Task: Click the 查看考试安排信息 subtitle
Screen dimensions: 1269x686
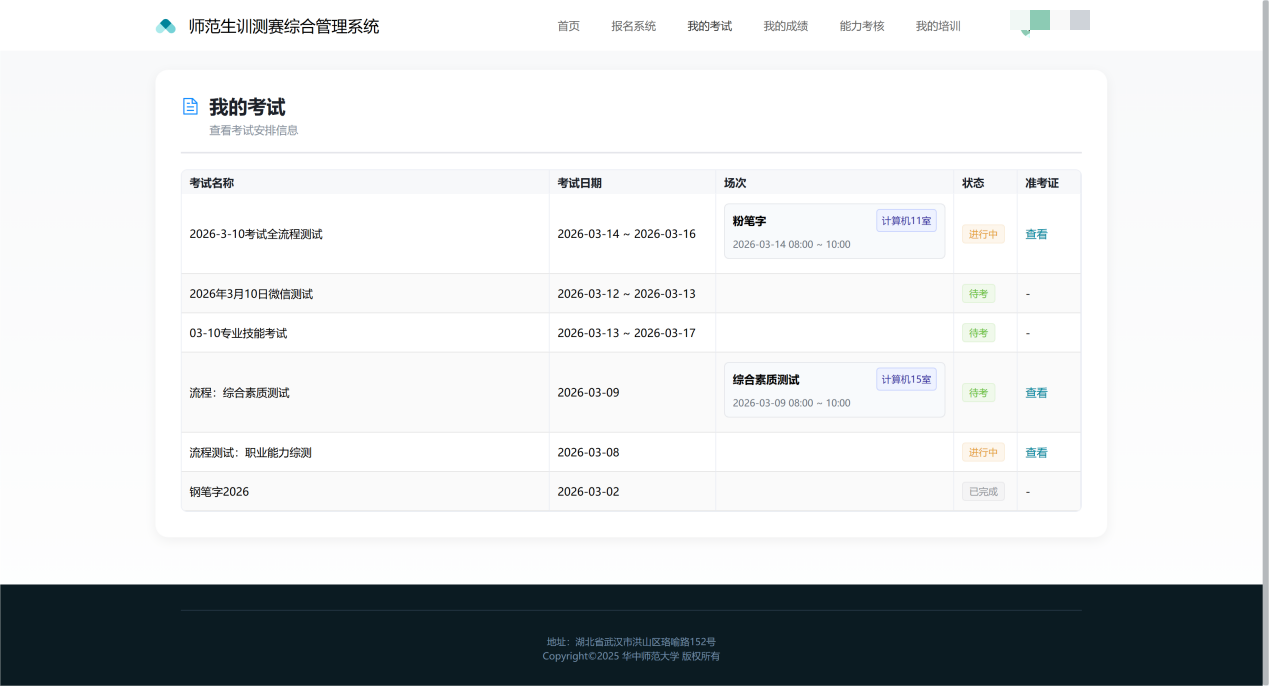Action: tap(253, 130)
